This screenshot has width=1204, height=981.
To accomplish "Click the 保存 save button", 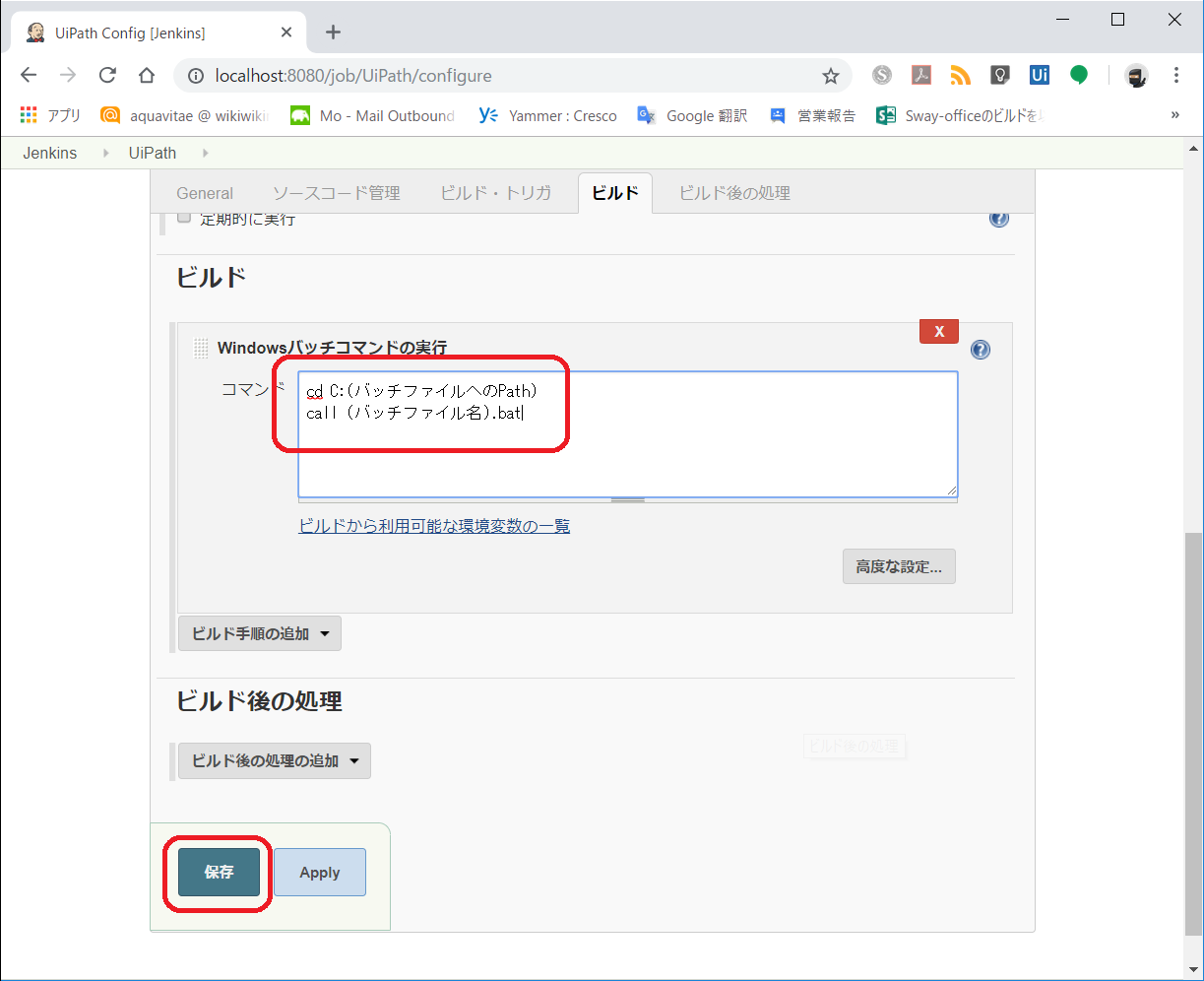I will point(219,872).
